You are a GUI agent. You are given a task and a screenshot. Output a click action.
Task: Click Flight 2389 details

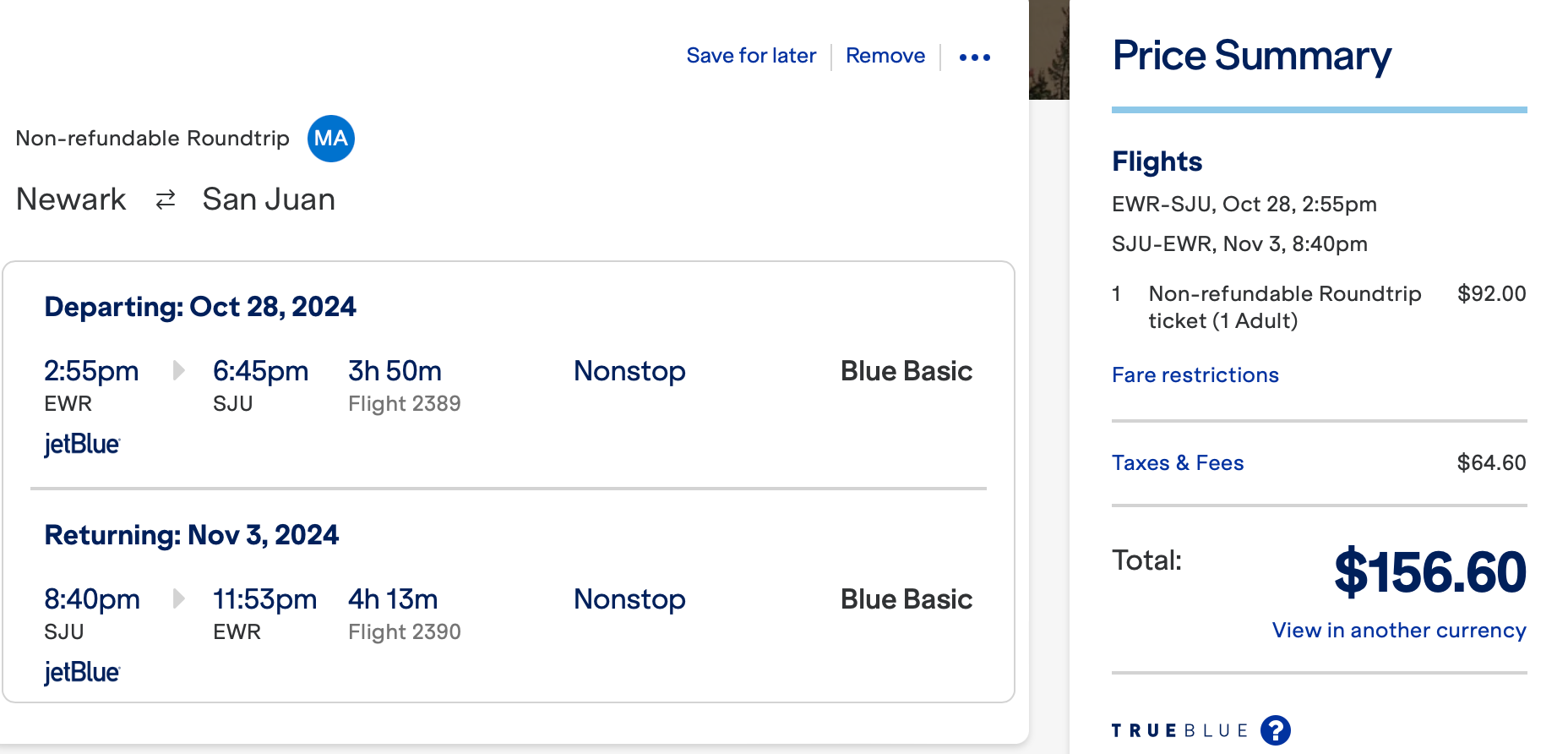(x=404, y=403)
